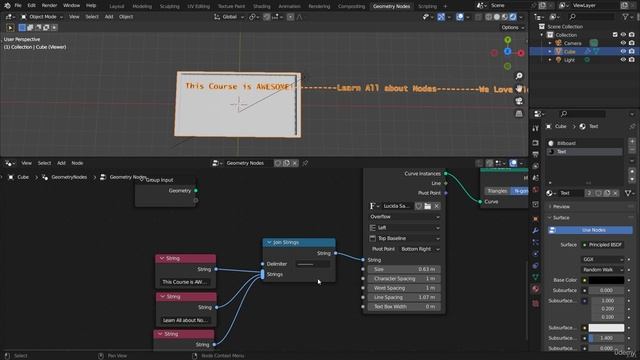Click the Size 0.63 m field
Screen dimensions: 640x360
[x=404, y=269]
